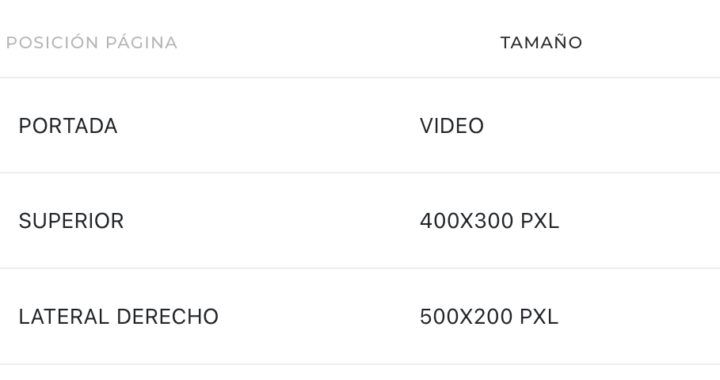Click the word PÁGINA in the header
The image size is (720, 380).
pyautogui.click(x=141, y=42)
